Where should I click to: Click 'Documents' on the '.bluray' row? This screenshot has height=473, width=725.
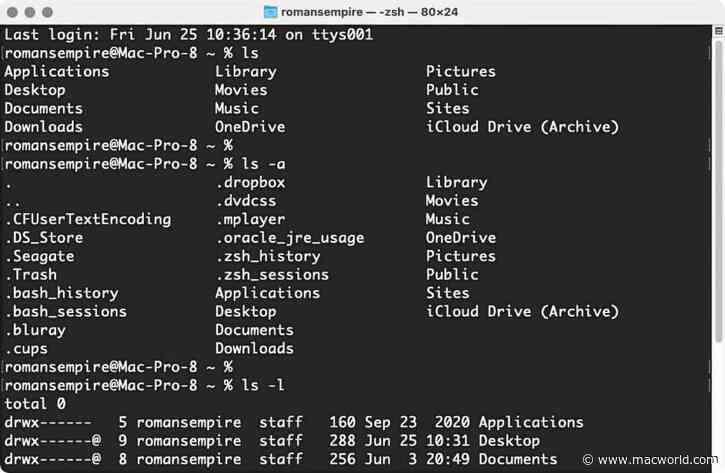(x=254, y=330)
